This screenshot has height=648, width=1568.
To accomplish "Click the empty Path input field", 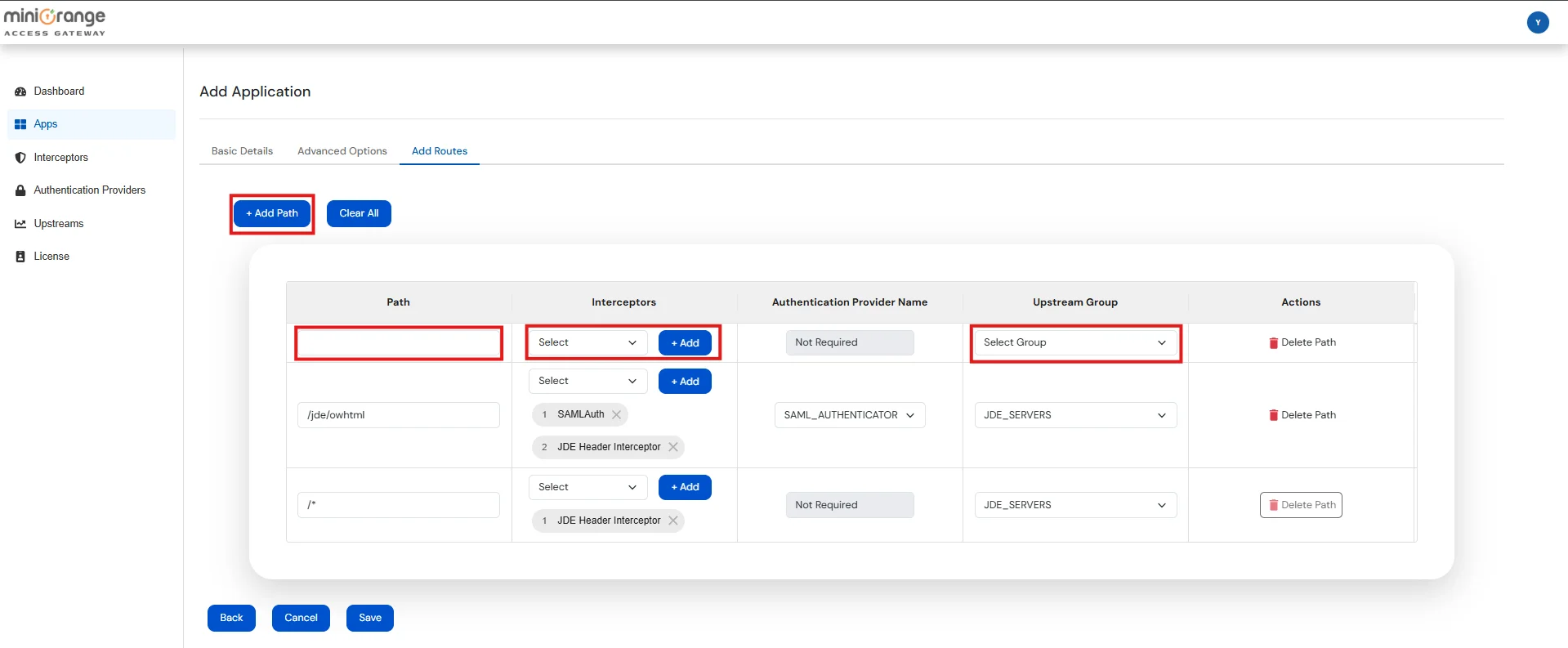I will pos(399,343).
